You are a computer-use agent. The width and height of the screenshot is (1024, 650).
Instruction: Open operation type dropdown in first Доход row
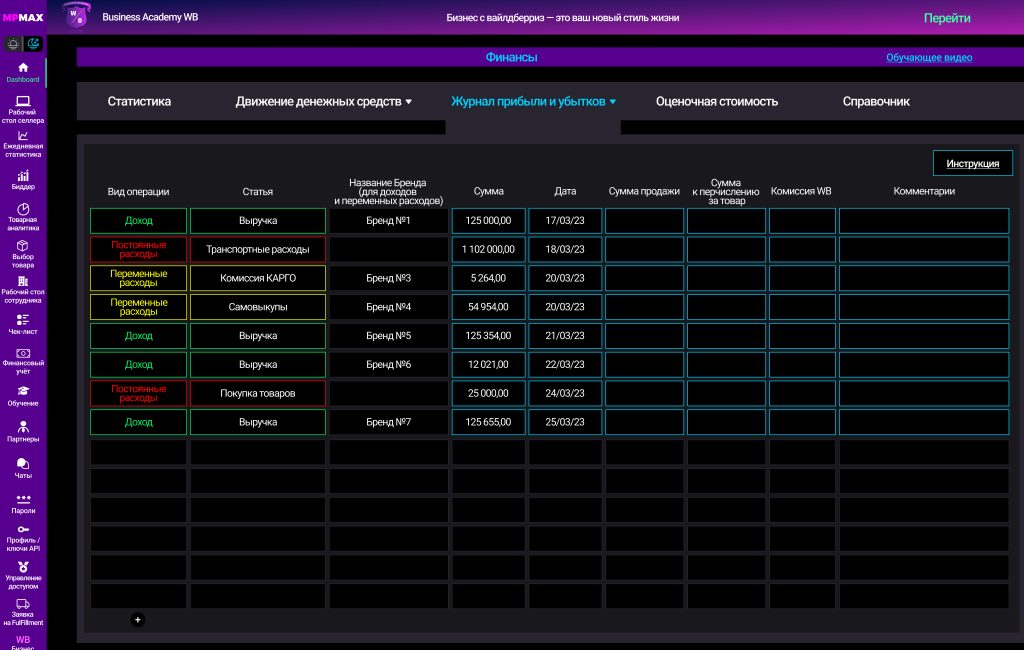[x=138, y=221]
